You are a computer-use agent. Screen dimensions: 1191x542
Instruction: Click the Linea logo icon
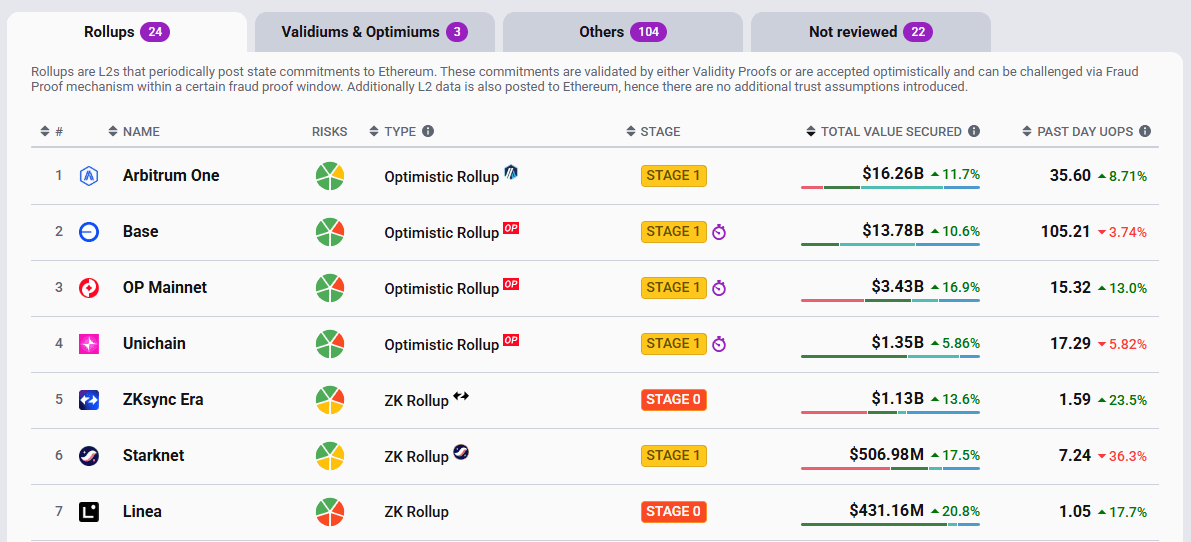[x=89, y=512]
